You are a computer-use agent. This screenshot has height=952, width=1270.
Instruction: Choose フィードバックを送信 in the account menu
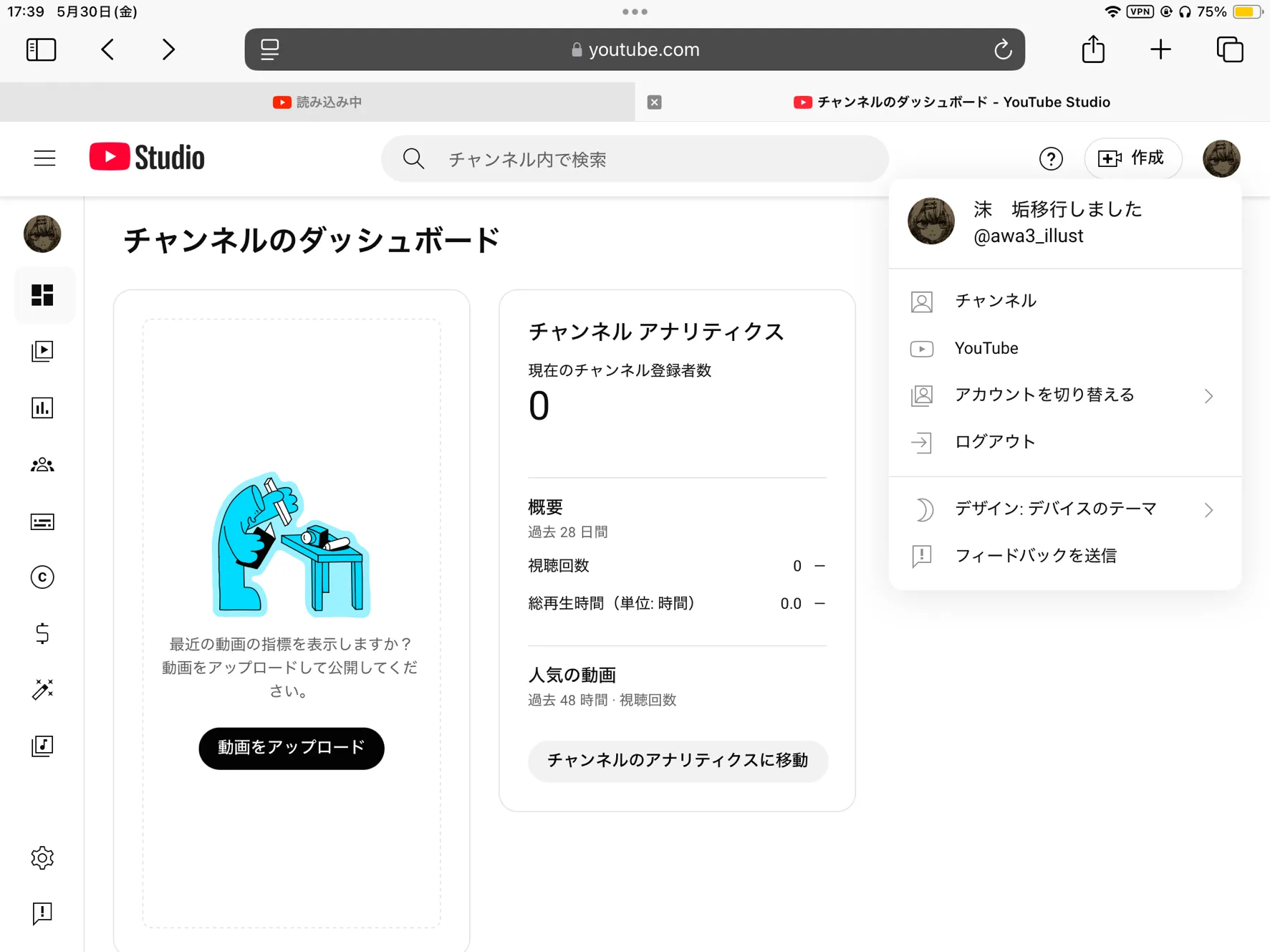(x=1065, y=556)
